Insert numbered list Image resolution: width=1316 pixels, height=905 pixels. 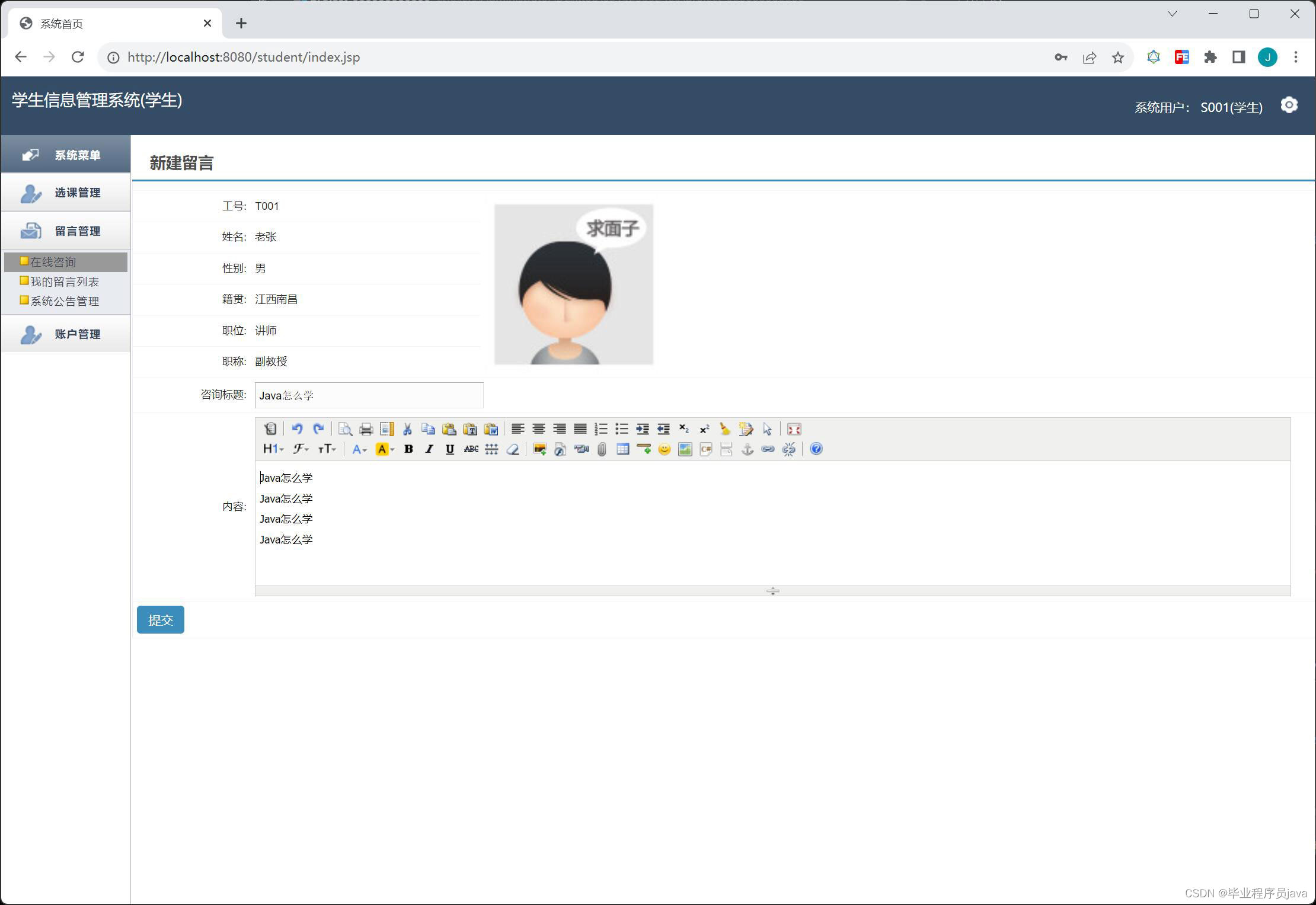(600, 428)
